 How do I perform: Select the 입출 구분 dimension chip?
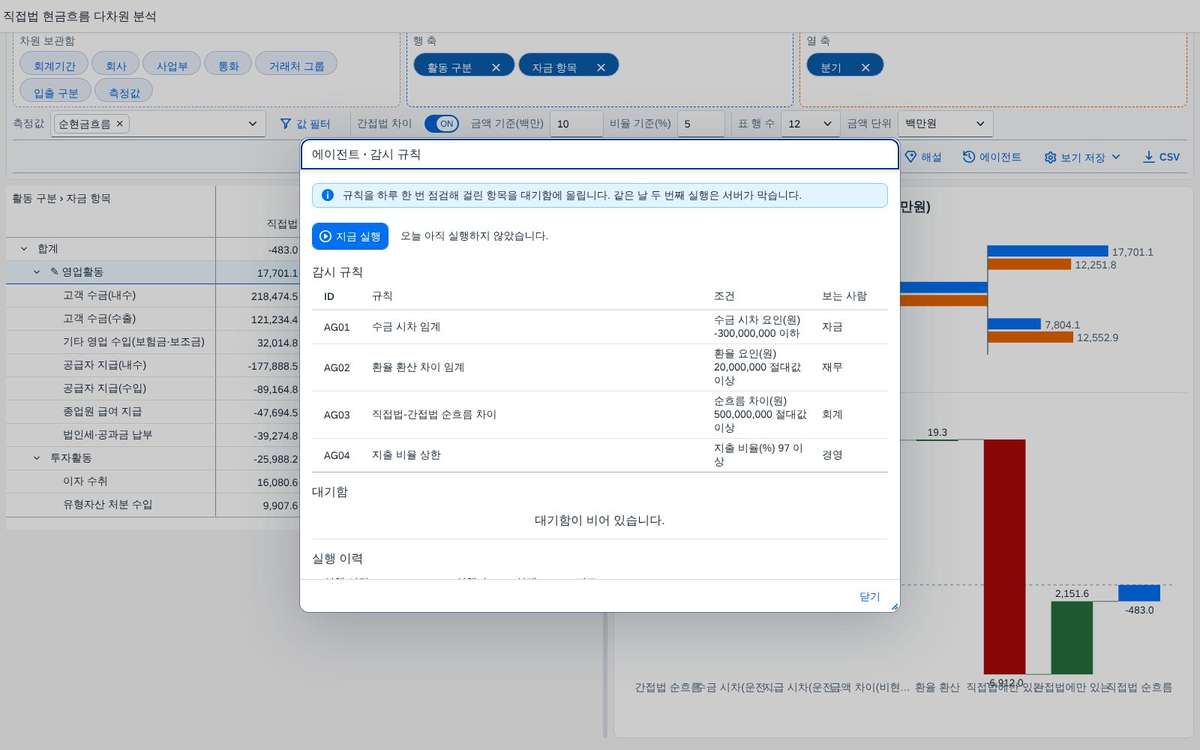tap(56, 91)
